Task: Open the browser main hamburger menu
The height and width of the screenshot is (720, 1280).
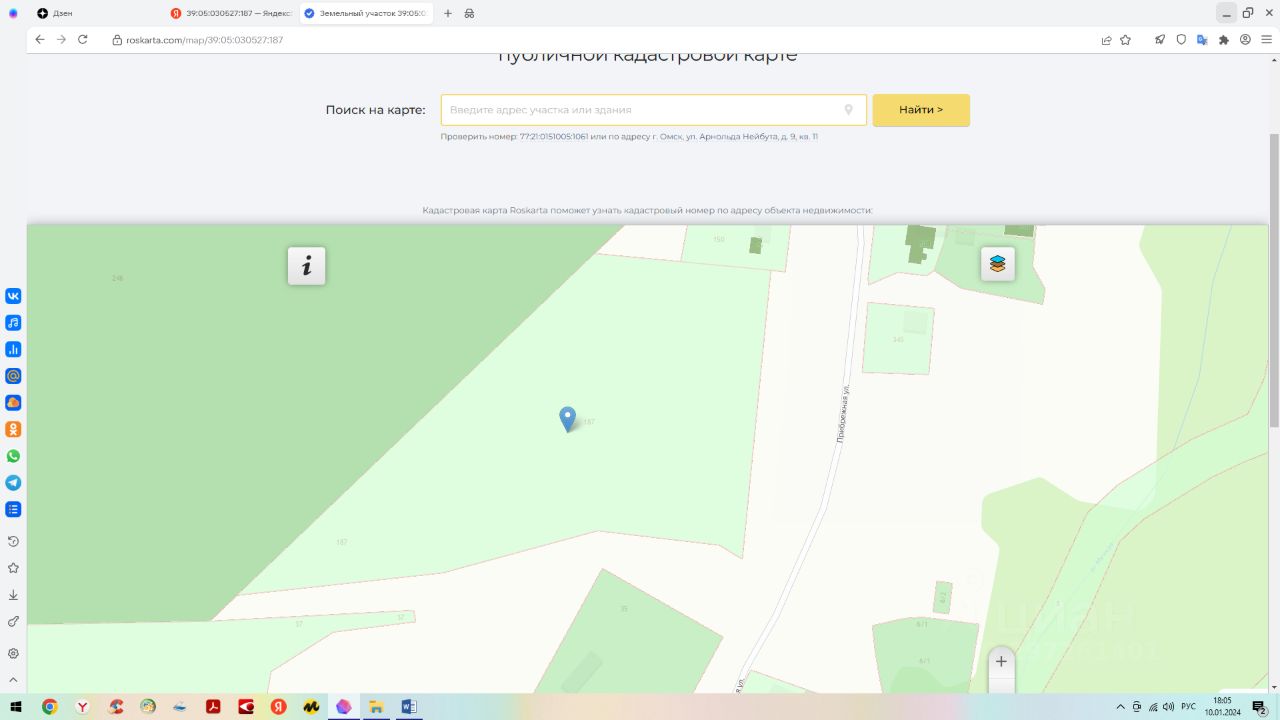Action: [x=1266, y=40]
